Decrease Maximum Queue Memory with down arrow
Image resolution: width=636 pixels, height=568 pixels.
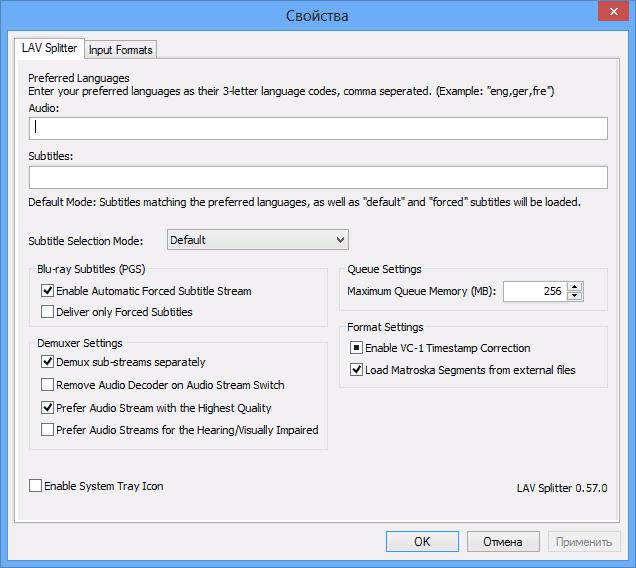[x=575, y=296]
